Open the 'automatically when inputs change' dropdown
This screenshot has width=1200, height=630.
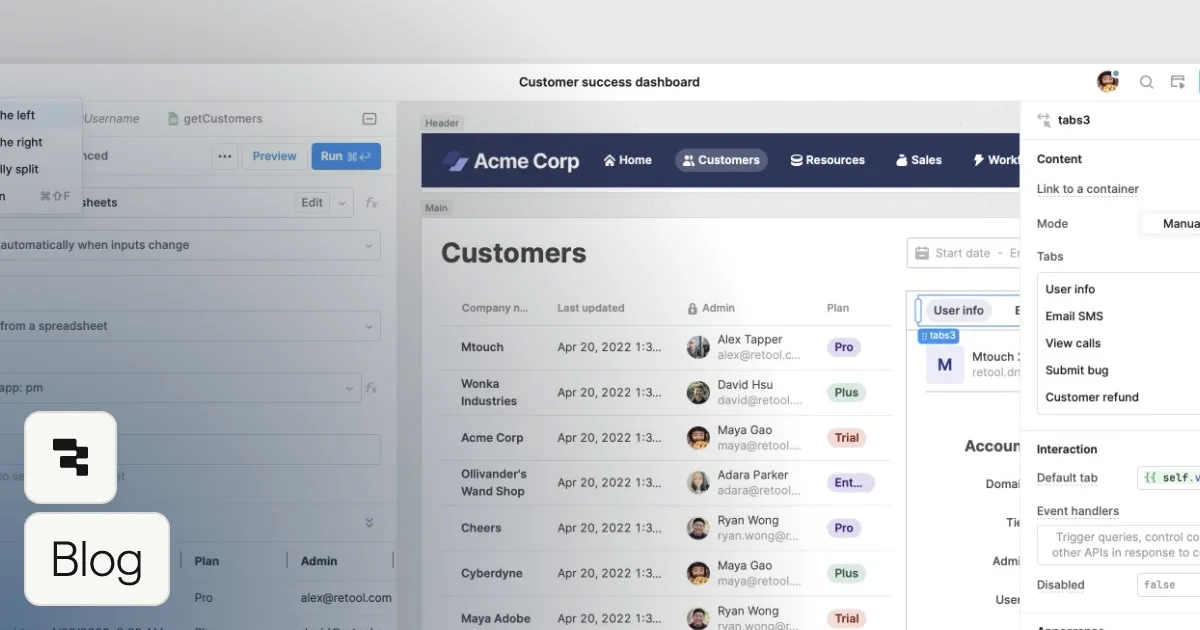[190, 245]
